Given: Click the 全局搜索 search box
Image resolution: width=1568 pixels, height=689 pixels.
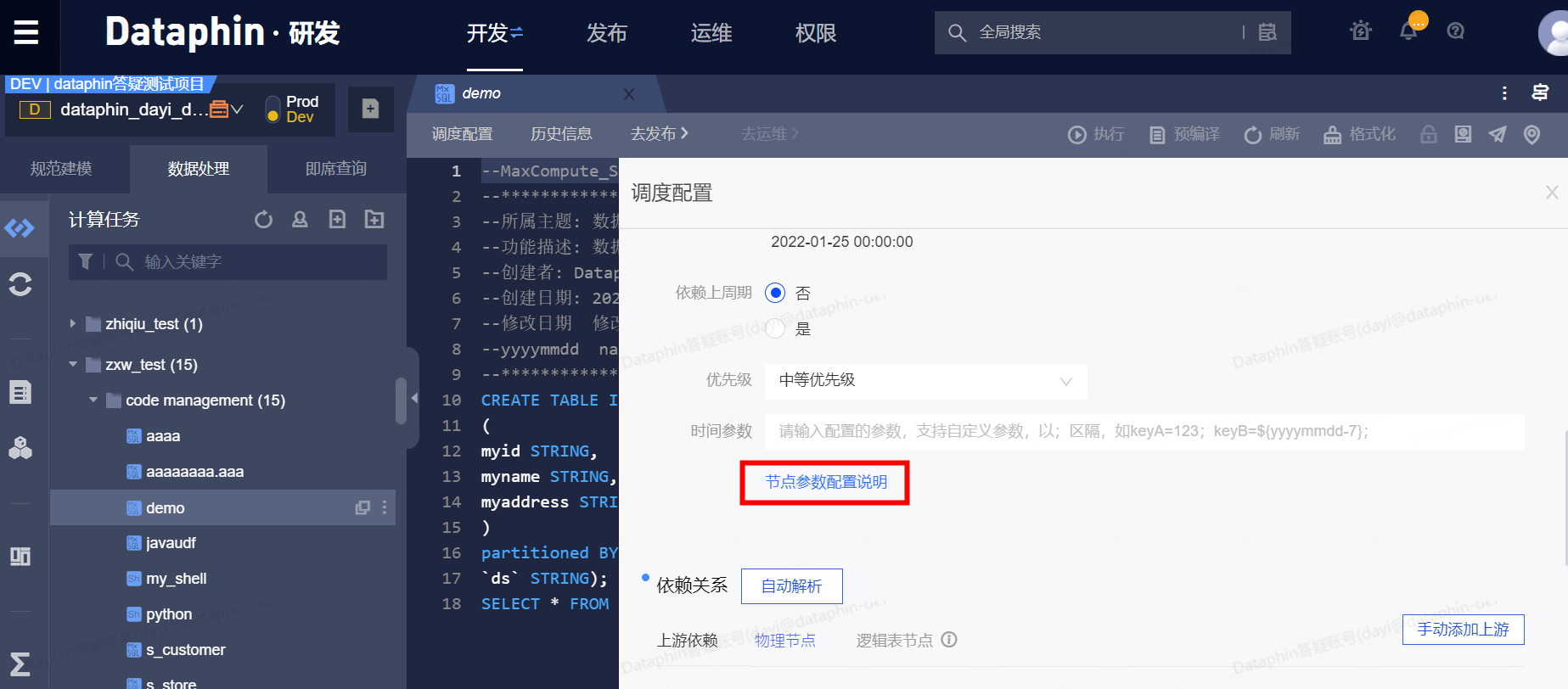Looking at the screenshot, I should (1112, 32).
